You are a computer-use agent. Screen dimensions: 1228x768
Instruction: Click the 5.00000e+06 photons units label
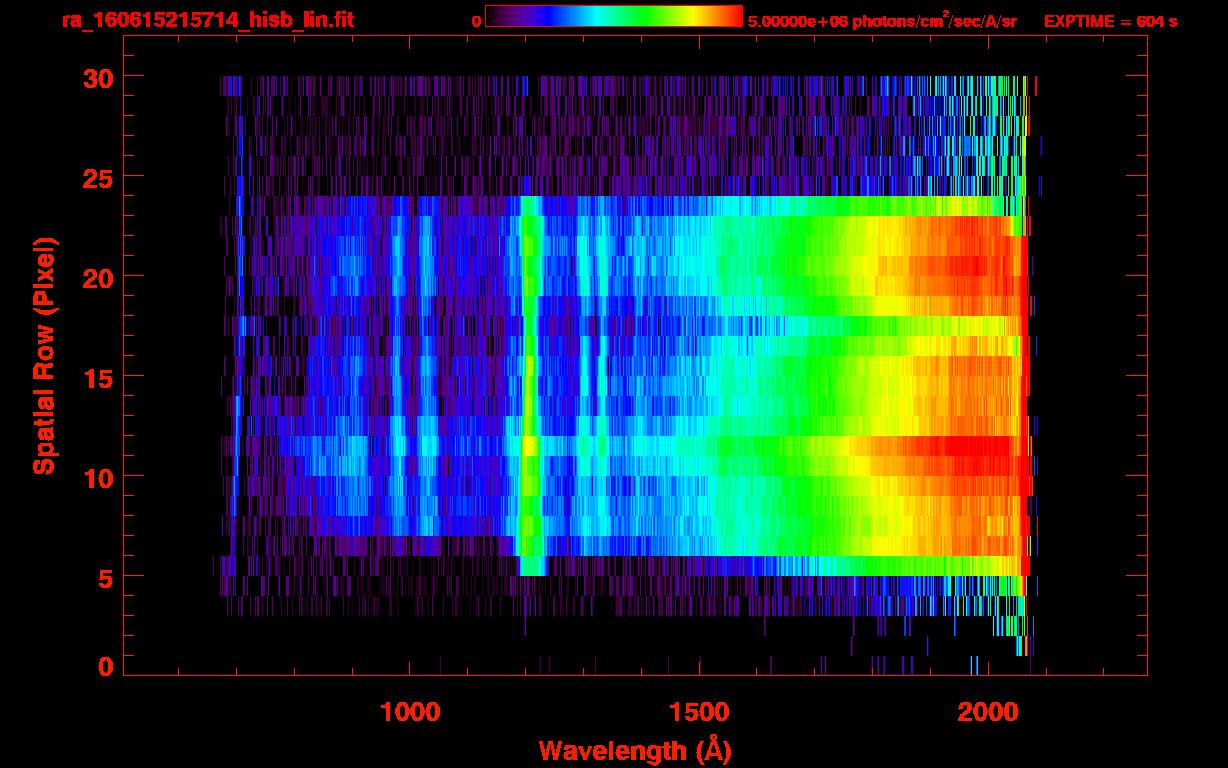point(882,21)
